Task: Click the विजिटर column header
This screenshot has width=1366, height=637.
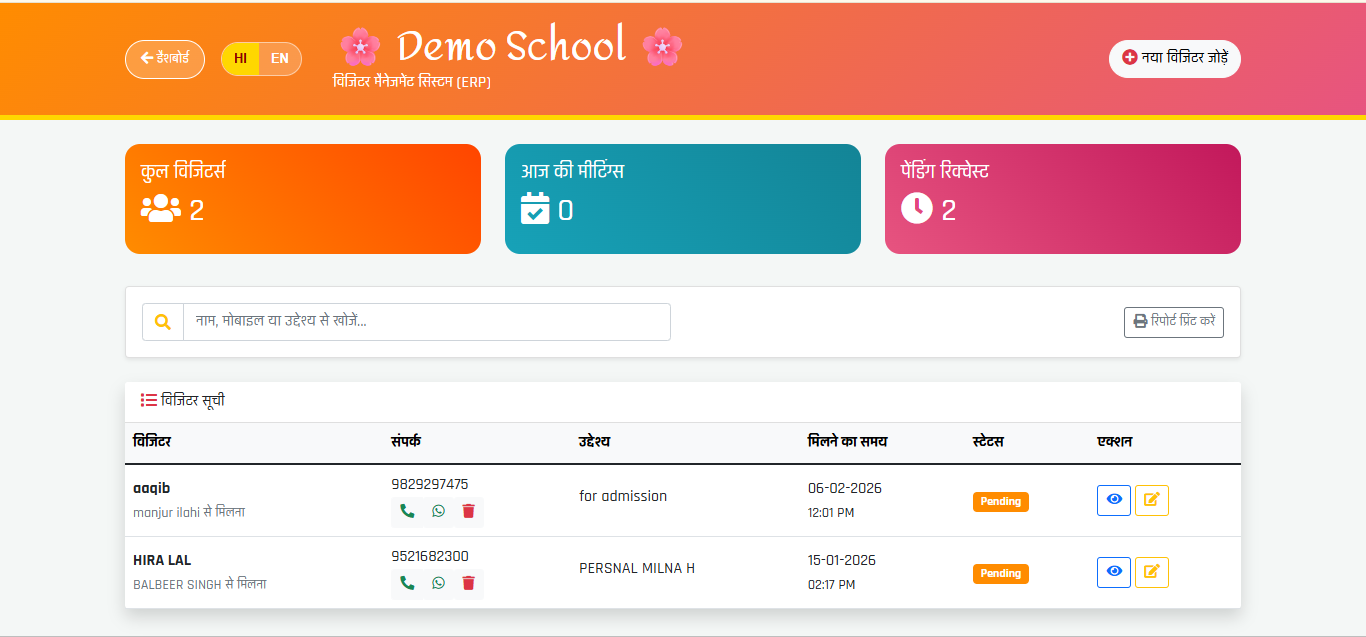Action: (152, 441)
